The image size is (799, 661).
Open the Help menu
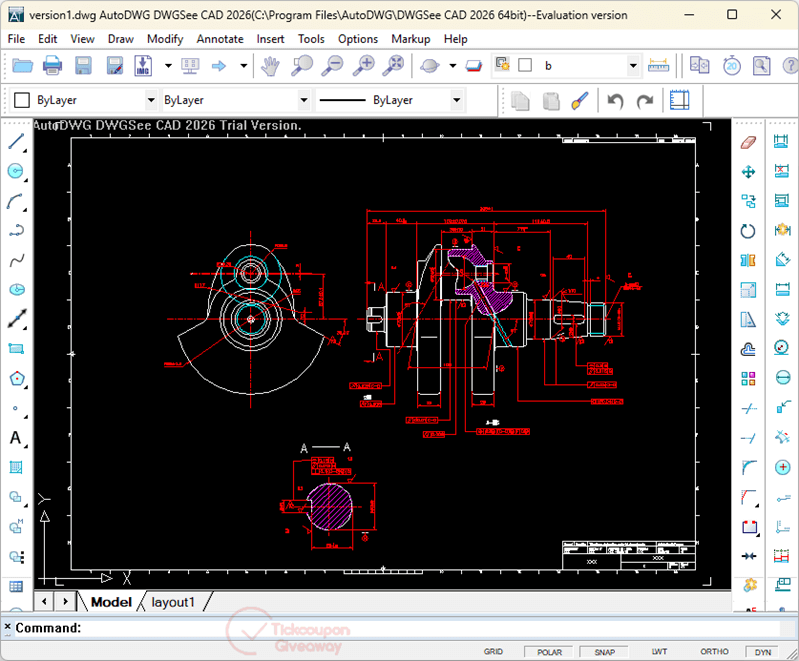pyautogui.click(x=456, y=39)
